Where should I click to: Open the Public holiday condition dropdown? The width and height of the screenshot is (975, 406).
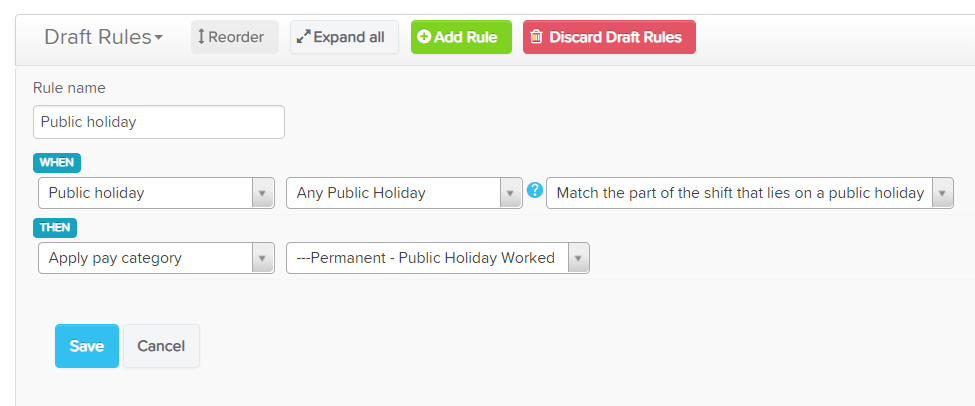pyautogui.click(x=156, y=193)
